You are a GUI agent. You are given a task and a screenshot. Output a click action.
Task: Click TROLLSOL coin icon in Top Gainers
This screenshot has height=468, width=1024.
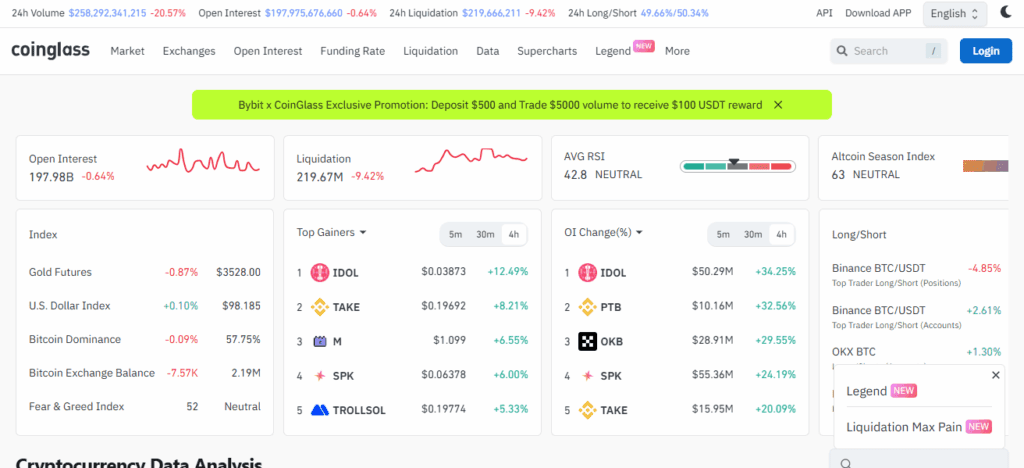pos(319,410)
